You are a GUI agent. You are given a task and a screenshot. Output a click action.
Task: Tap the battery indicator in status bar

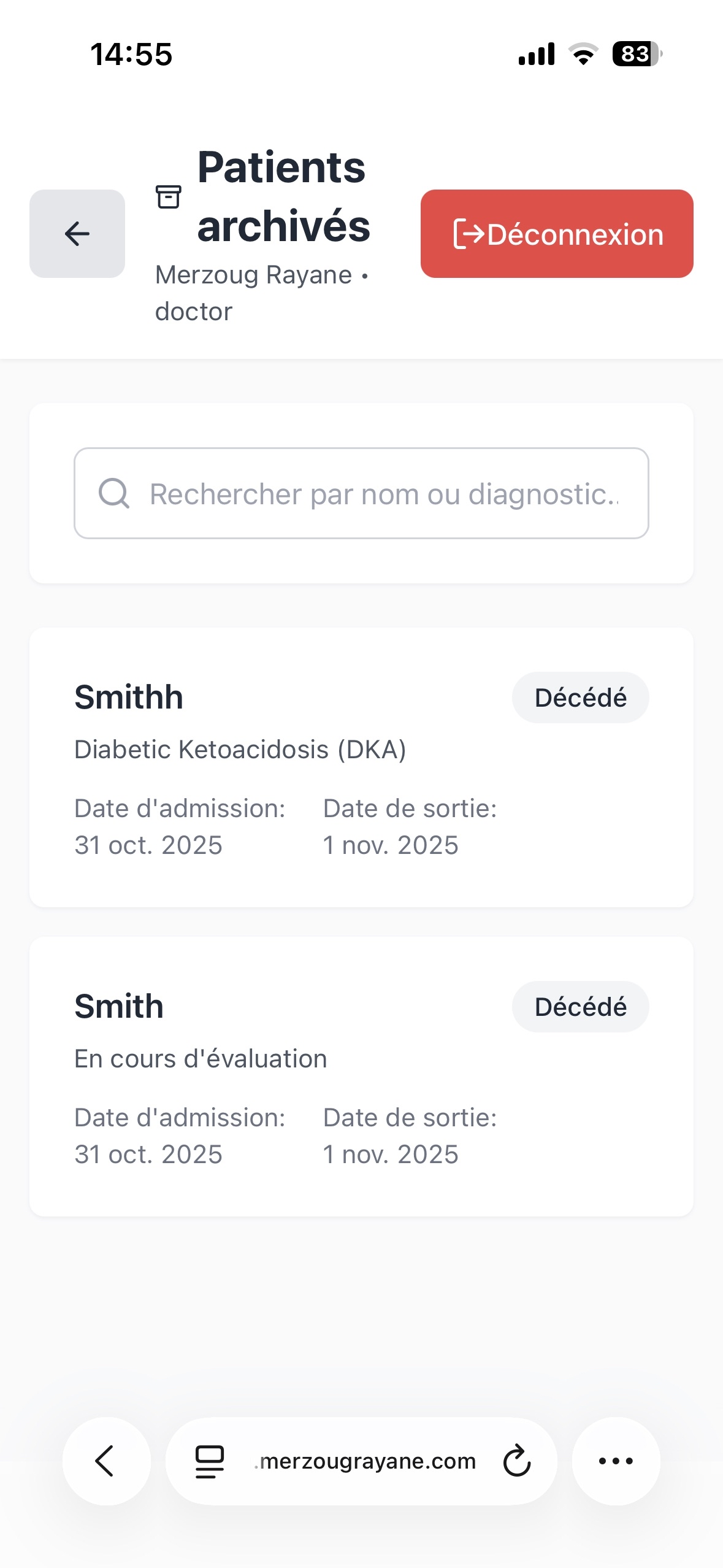(x=637, y=54)
